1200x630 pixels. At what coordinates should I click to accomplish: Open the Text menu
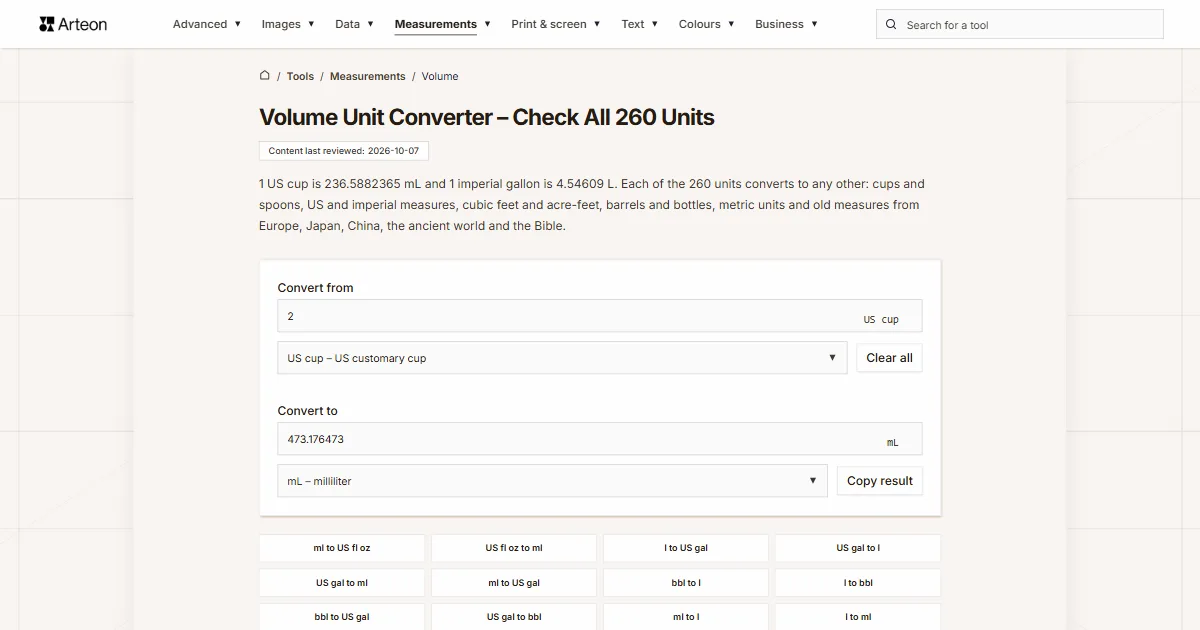pos(640,24)
